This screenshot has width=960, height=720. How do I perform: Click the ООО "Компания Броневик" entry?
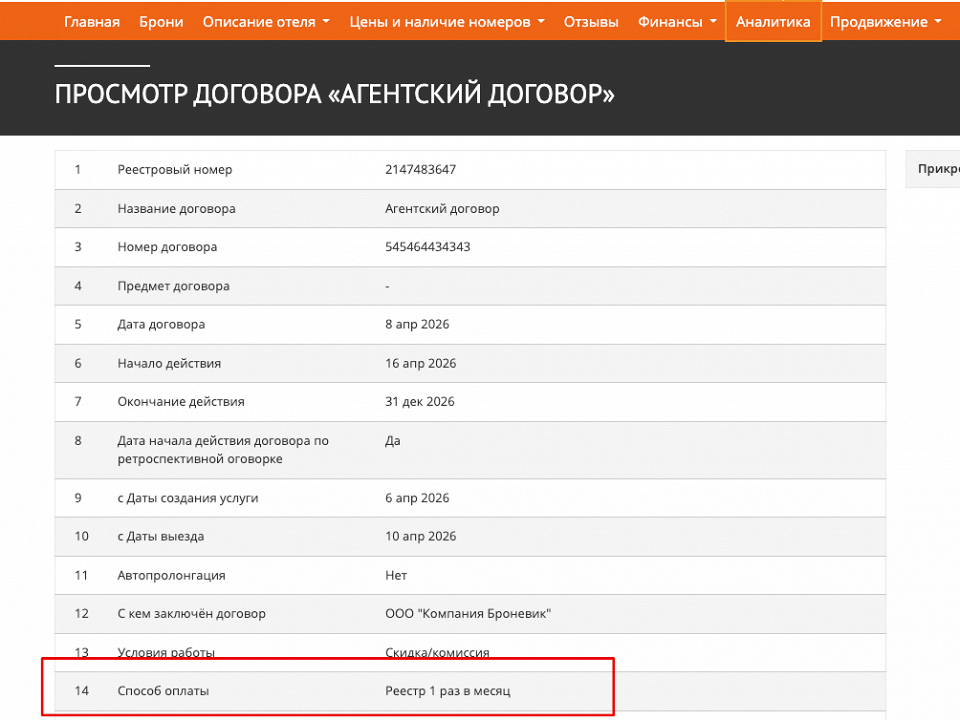pyautogui.click(x=468, y=613)
